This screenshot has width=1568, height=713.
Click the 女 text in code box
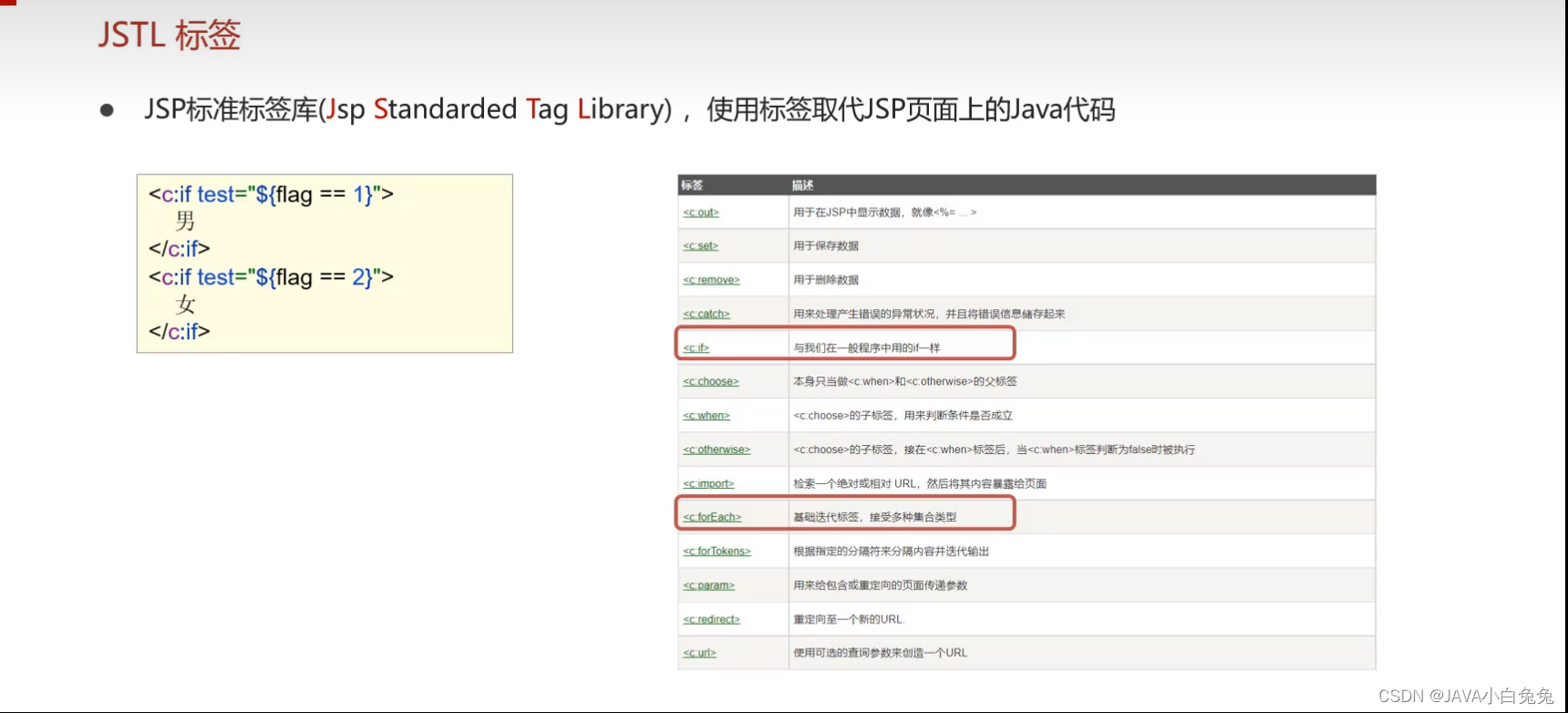coord(185,305)
